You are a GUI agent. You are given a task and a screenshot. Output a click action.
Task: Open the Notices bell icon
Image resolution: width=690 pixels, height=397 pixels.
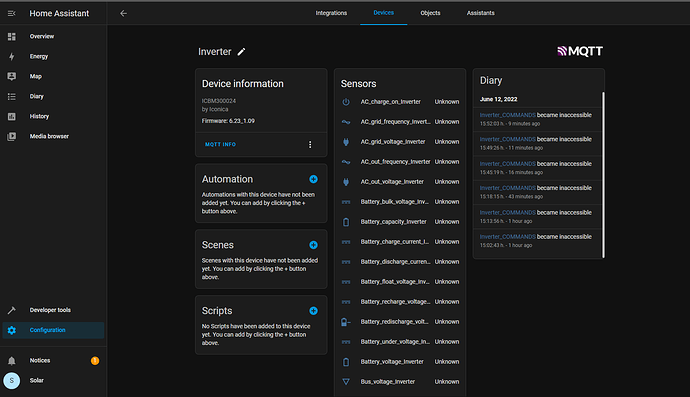click(11, 360)
